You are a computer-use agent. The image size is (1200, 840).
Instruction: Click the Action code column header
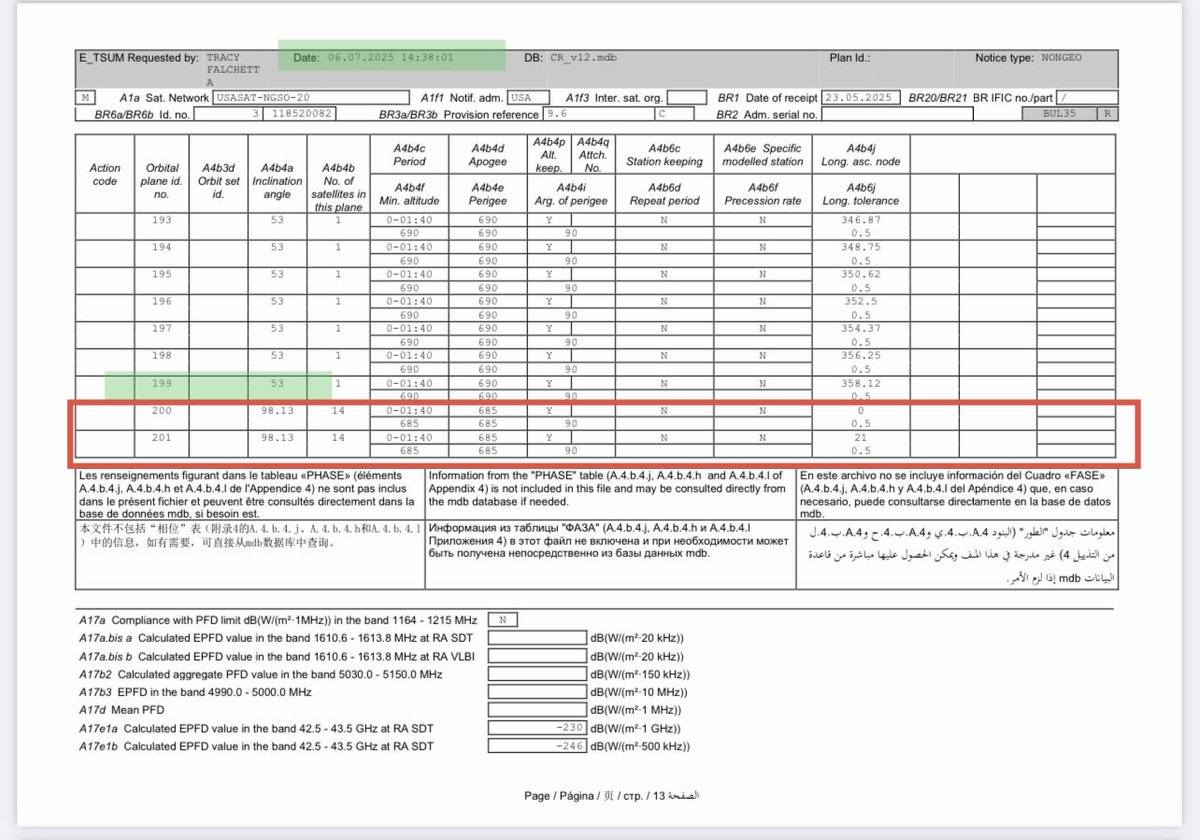(105, 175)
